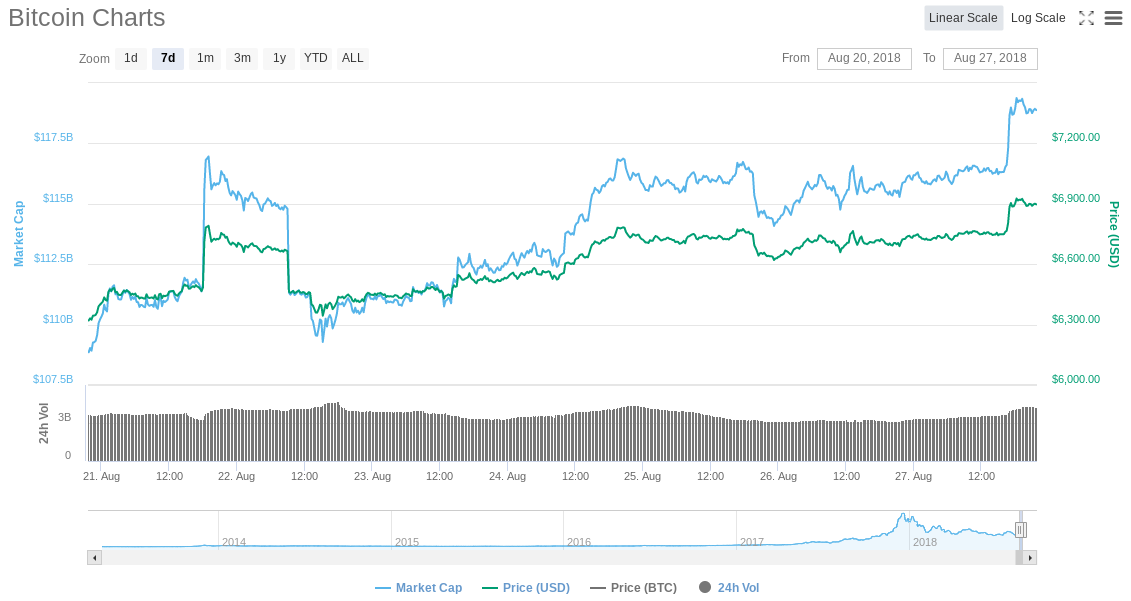Viewport: 1131px width, 601px height.
Task: Click the $7,200.00 price axis label
Action: coord(1076,137)
